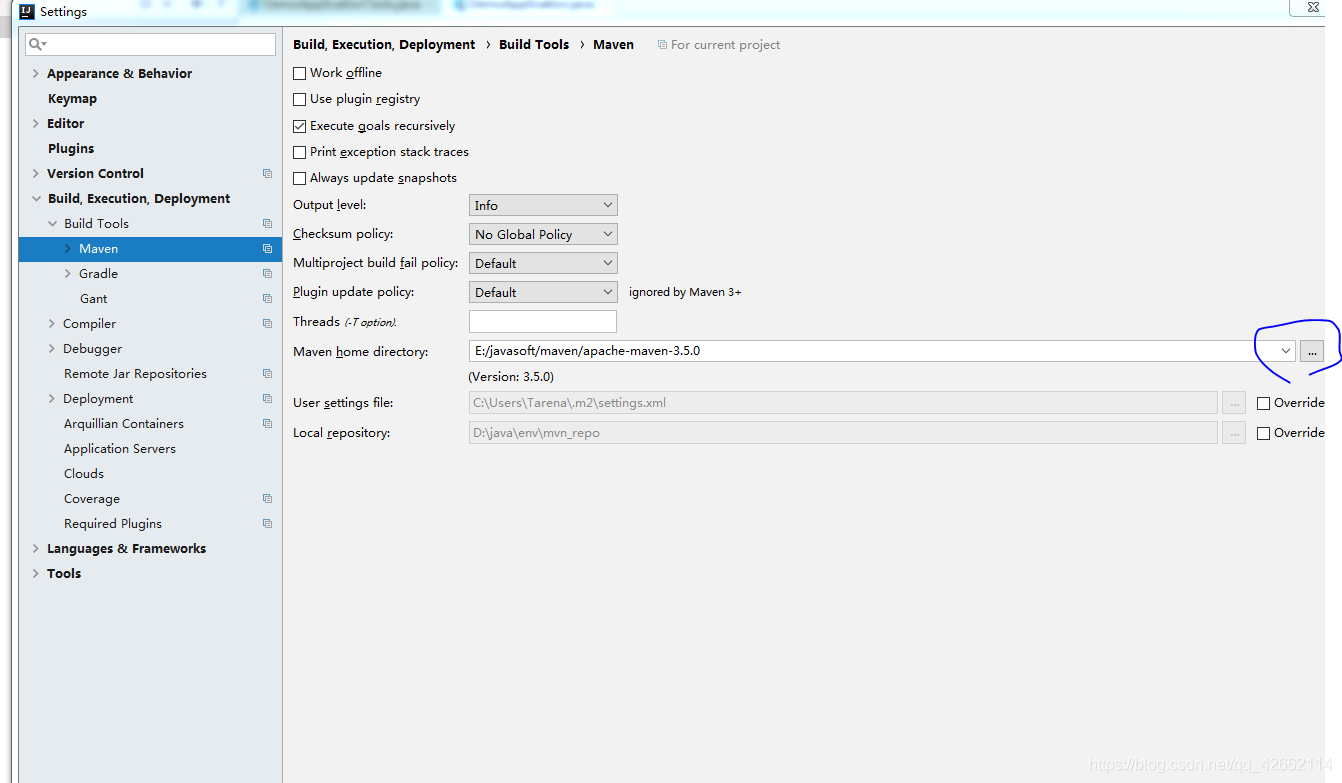Open the Checksum policy dropdown
The image size is (1342, 783).
point(543,234)
